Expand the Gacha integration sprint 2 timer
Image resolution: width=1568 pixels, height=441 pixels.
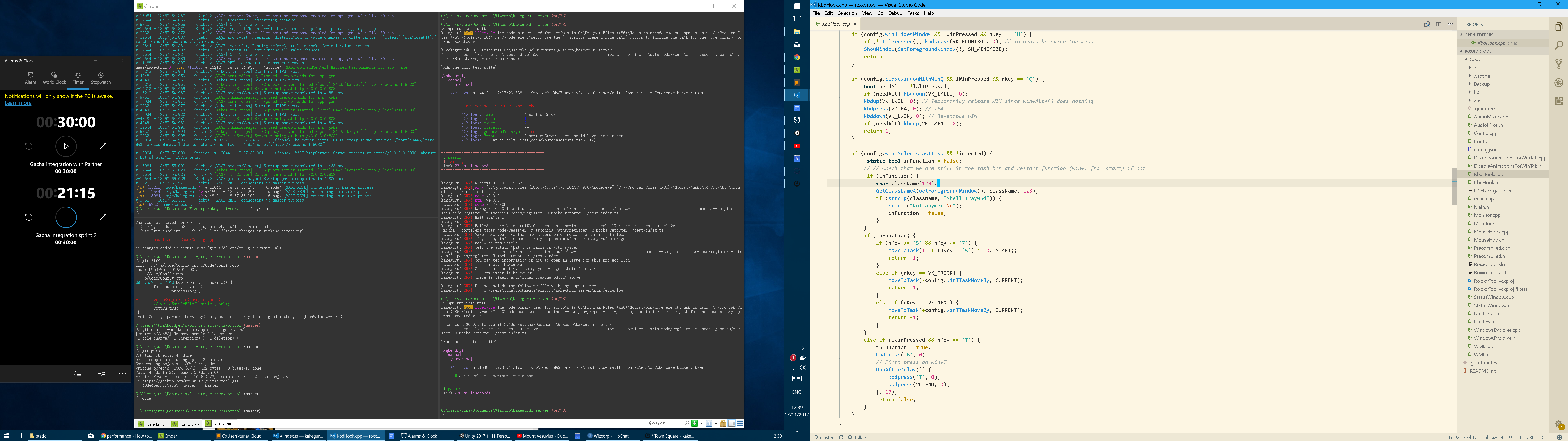click(103, 217)
